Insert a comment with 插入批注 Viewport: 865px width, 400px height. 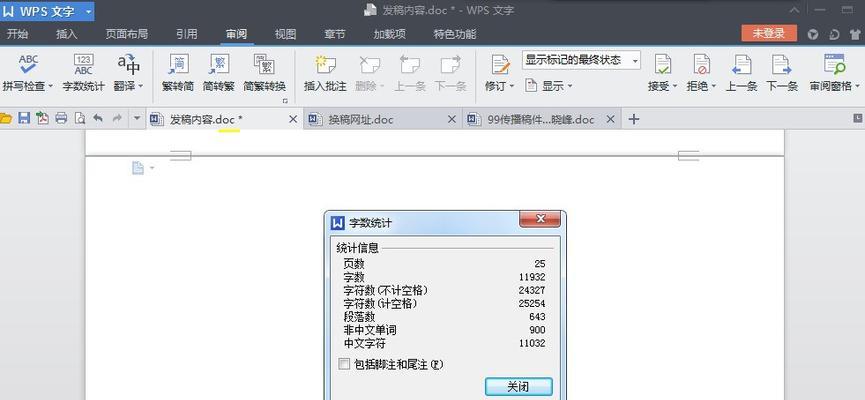click(x=325, y=73)
